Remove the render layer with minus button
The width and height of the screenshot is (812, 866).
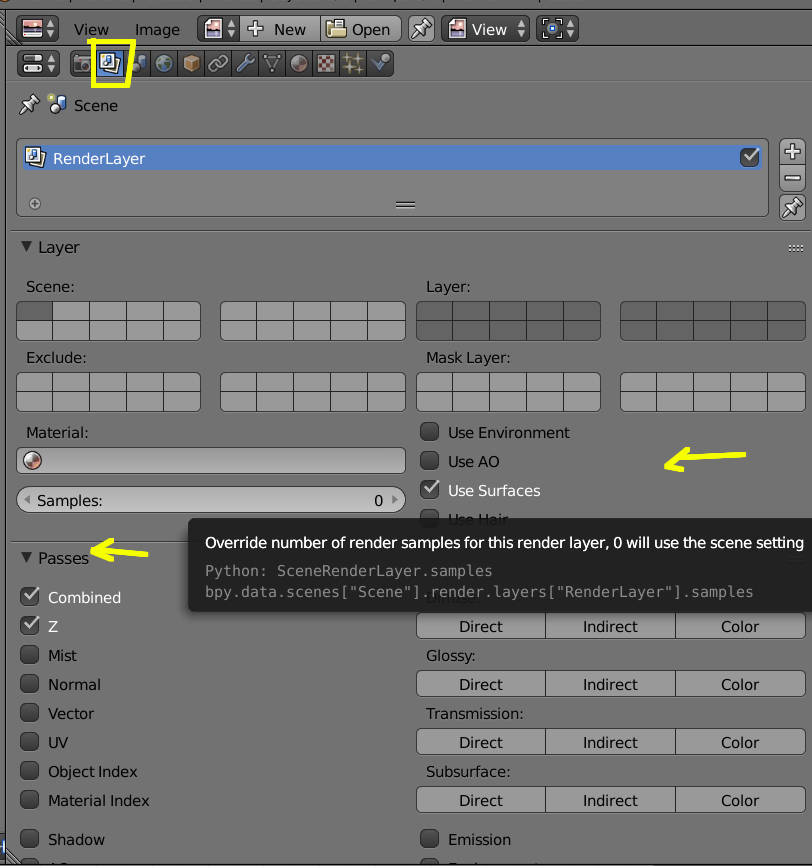coord(792,178)
